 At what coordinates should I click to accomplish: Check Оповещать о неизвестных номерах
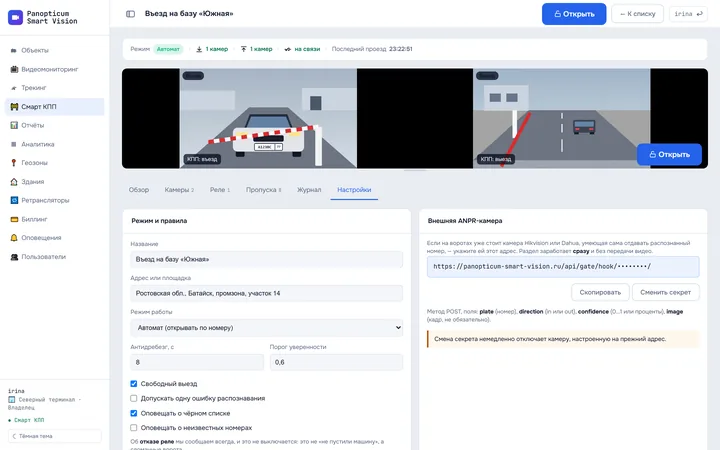[x=134, y=428]
